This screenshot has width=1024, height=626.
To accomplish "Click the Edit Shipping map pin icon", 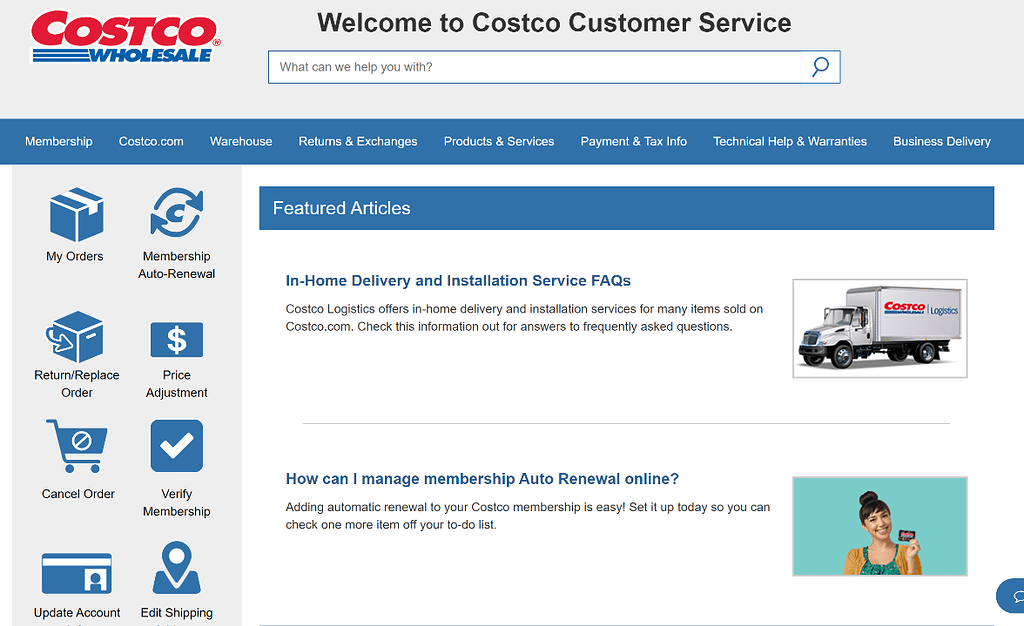I will click(x=176, y=567).
